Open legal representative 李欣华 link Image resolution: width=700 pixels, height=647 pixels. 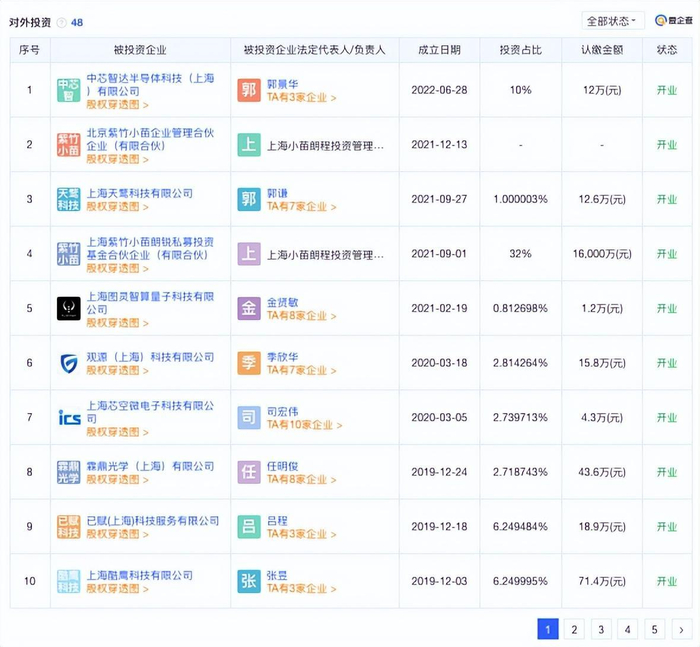click(284, 357)
